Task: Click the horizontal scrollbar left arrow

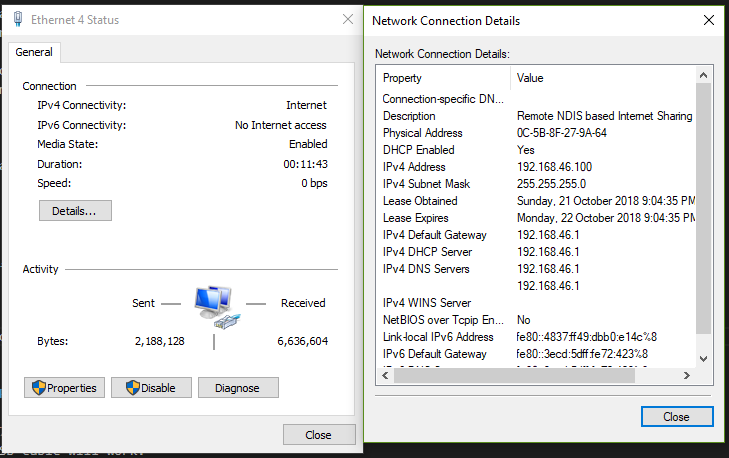Action: [385, 376]
